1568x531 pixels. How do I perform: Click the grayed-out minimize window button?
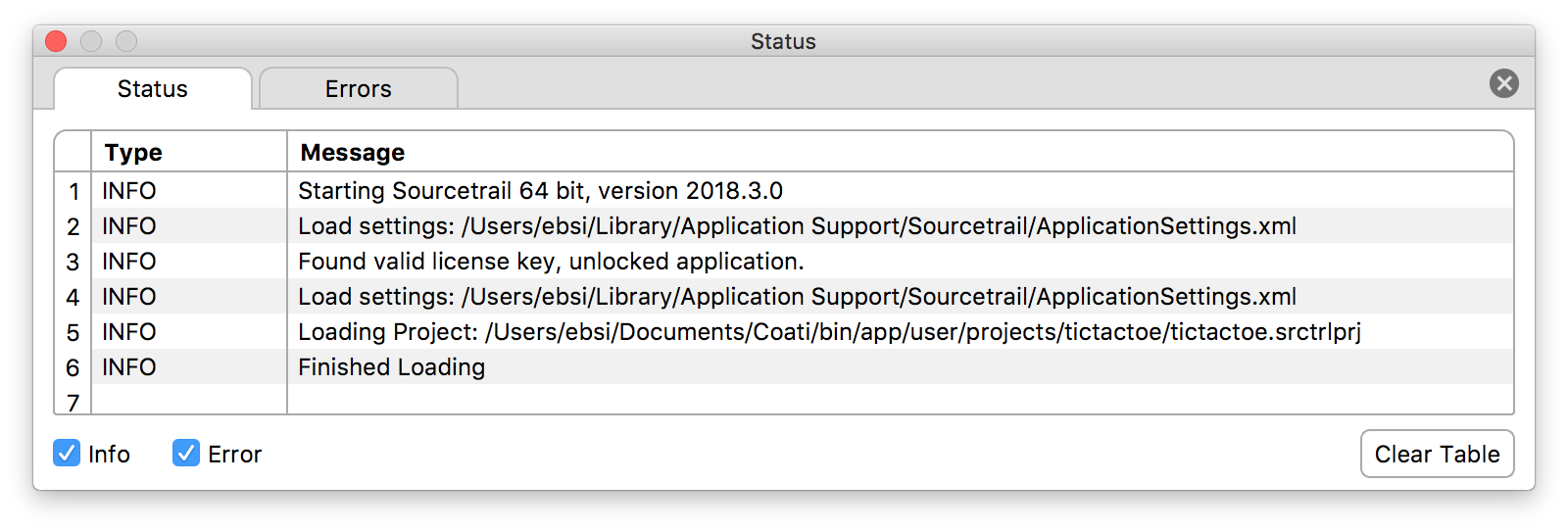point(91,41)
